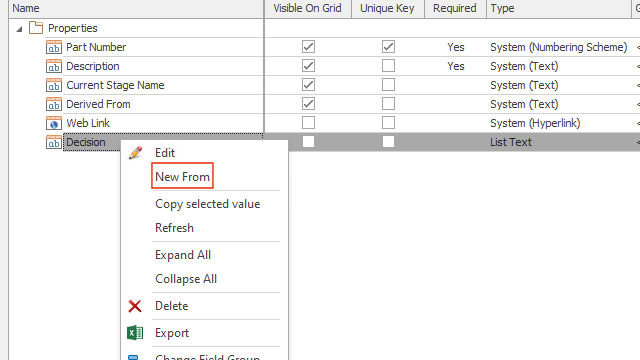Enable Unique Key for Description
The image size is (640, 360).
(x=389, y=66)
